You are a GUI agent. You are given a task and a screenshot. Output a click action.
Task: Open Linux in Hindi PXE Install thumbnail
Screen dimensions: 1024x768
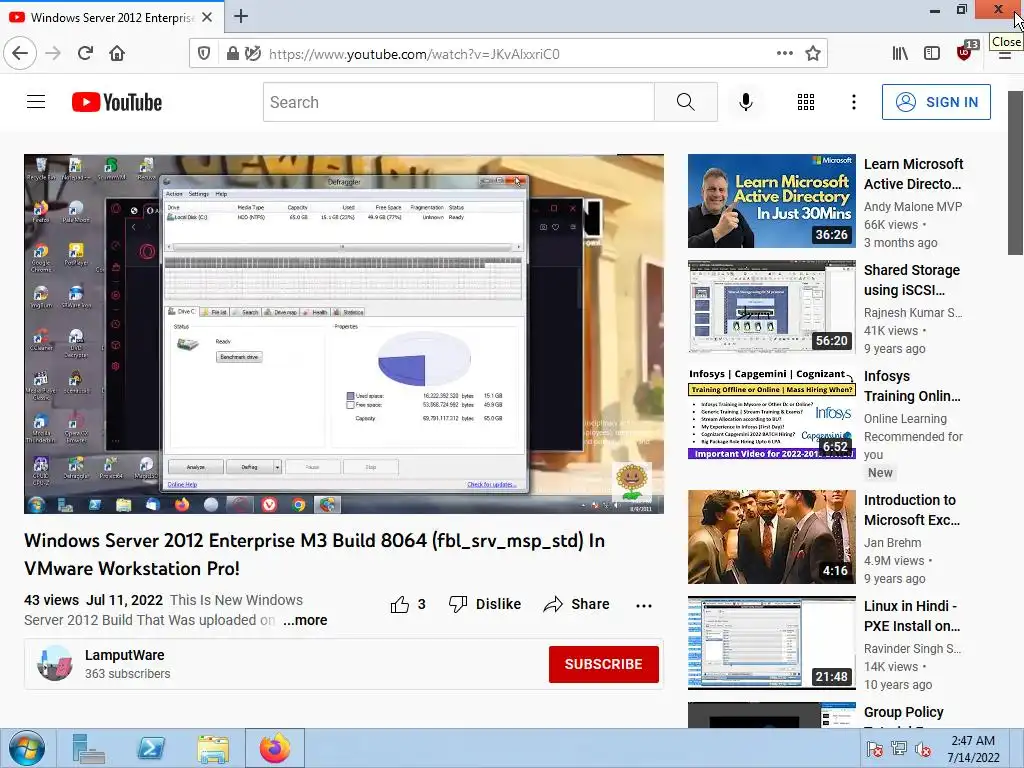tap(771, 643)
